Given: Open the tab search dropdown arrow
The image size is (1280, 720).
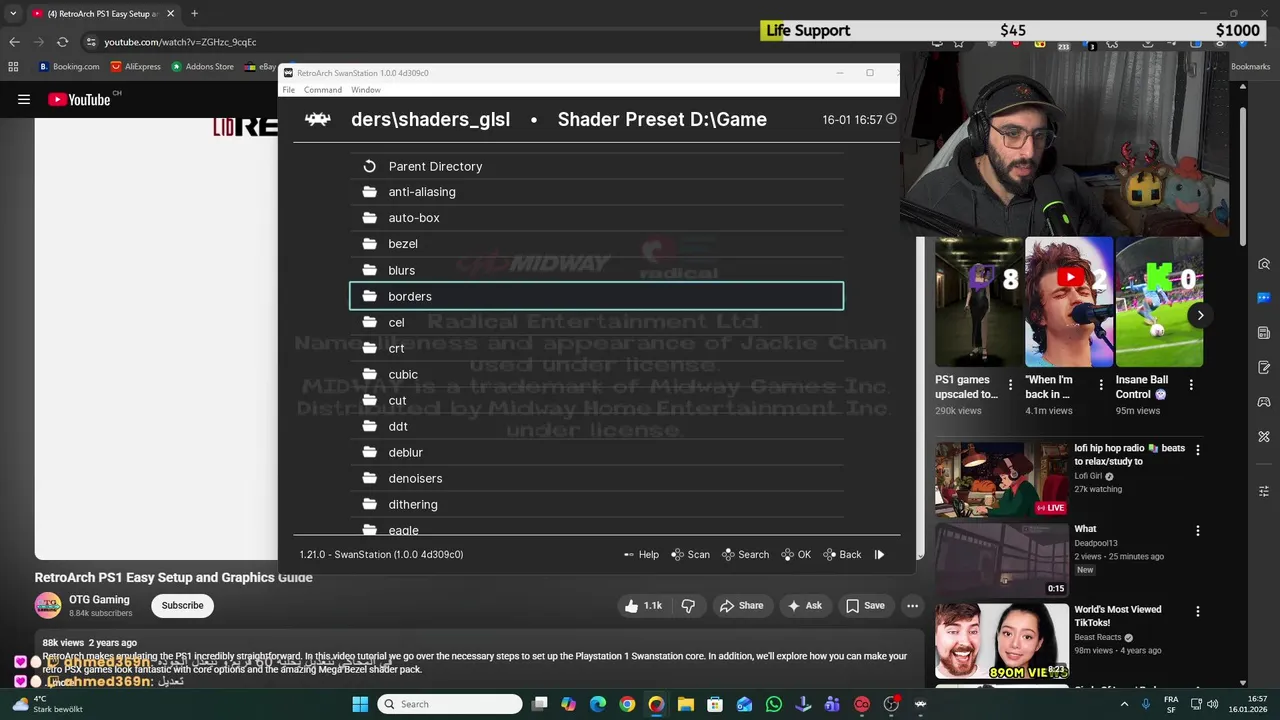Looking at the screenshot, I should pyautogui.click(x=13, y=14).
